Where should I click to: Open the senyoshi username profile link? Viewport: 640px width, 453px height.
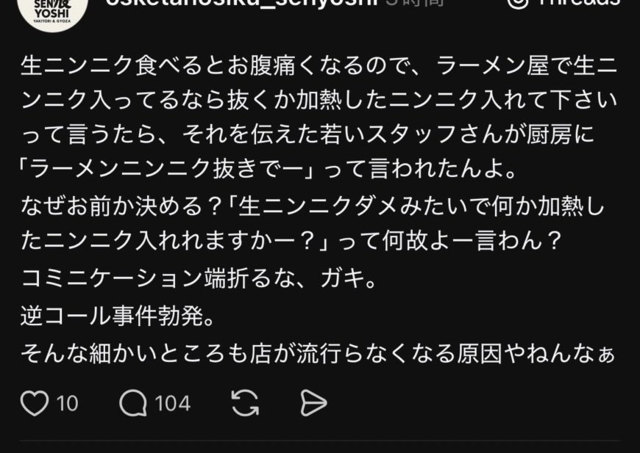click(242, 4)
